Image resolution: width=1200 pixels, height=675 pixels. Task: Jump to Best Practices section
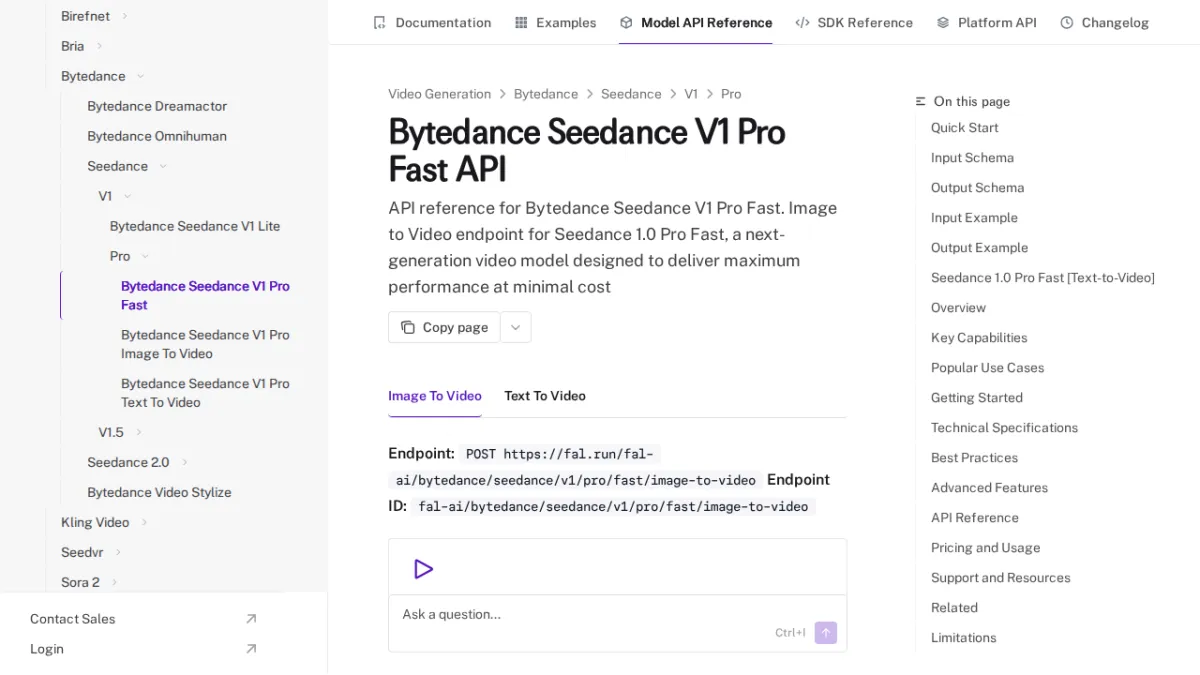tap(974, 458)
